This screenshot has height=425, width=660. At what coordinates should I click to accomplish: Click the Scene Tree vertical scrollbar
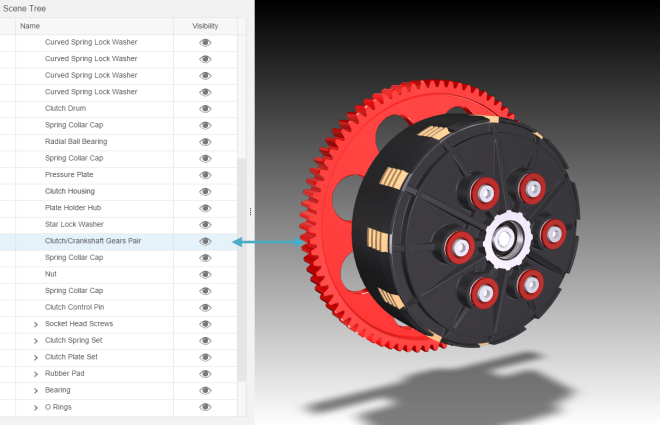click(241, 270)
